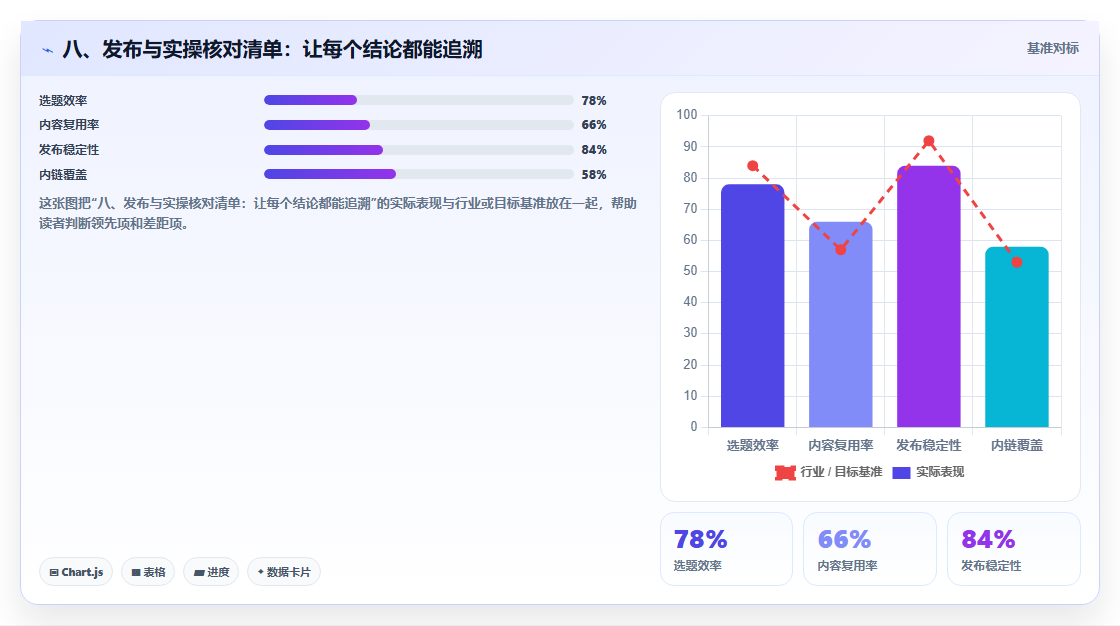
Task: Click the 58% value in the progress list
Action: [594, 175]
